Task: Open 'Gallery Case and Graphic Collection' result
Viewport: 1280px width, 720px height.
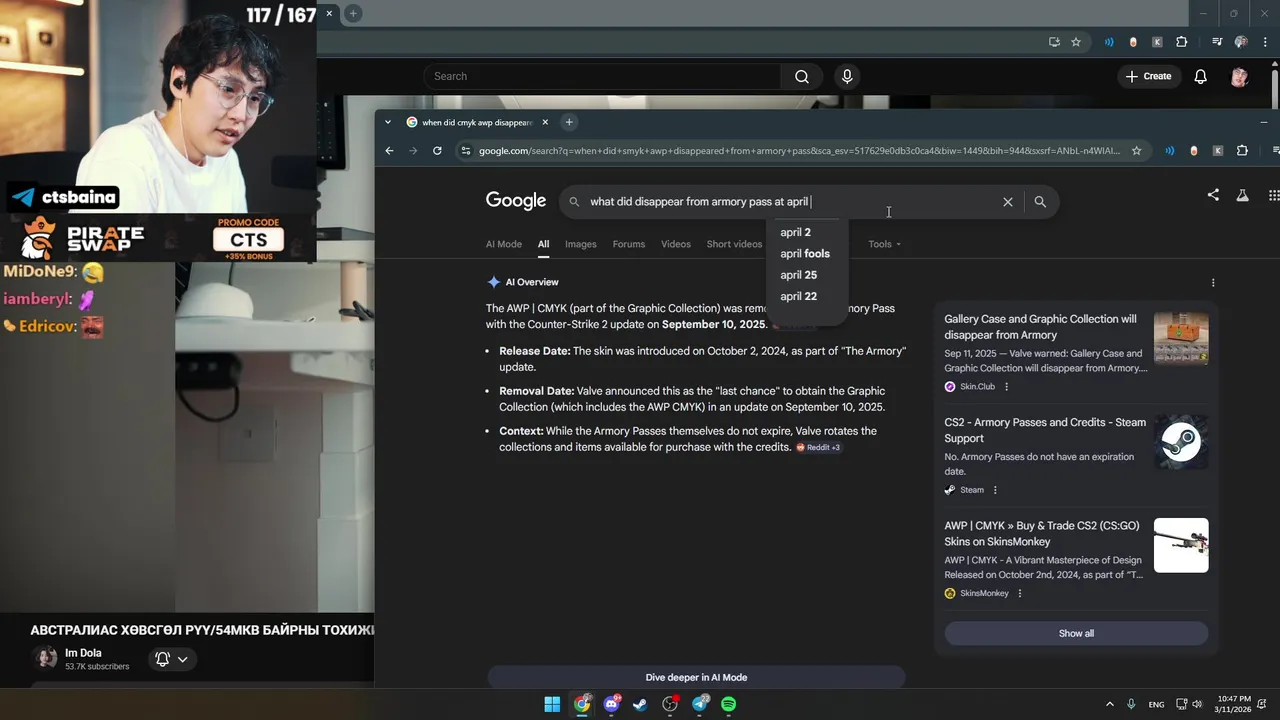Action: coord(1040,327)
